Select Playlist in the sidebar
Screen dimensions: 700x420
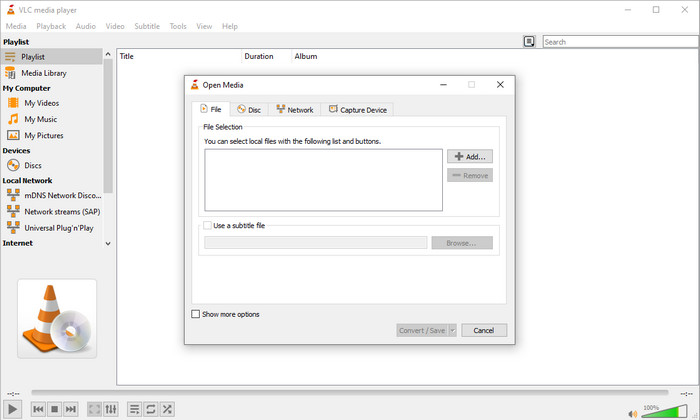(52, 57)
